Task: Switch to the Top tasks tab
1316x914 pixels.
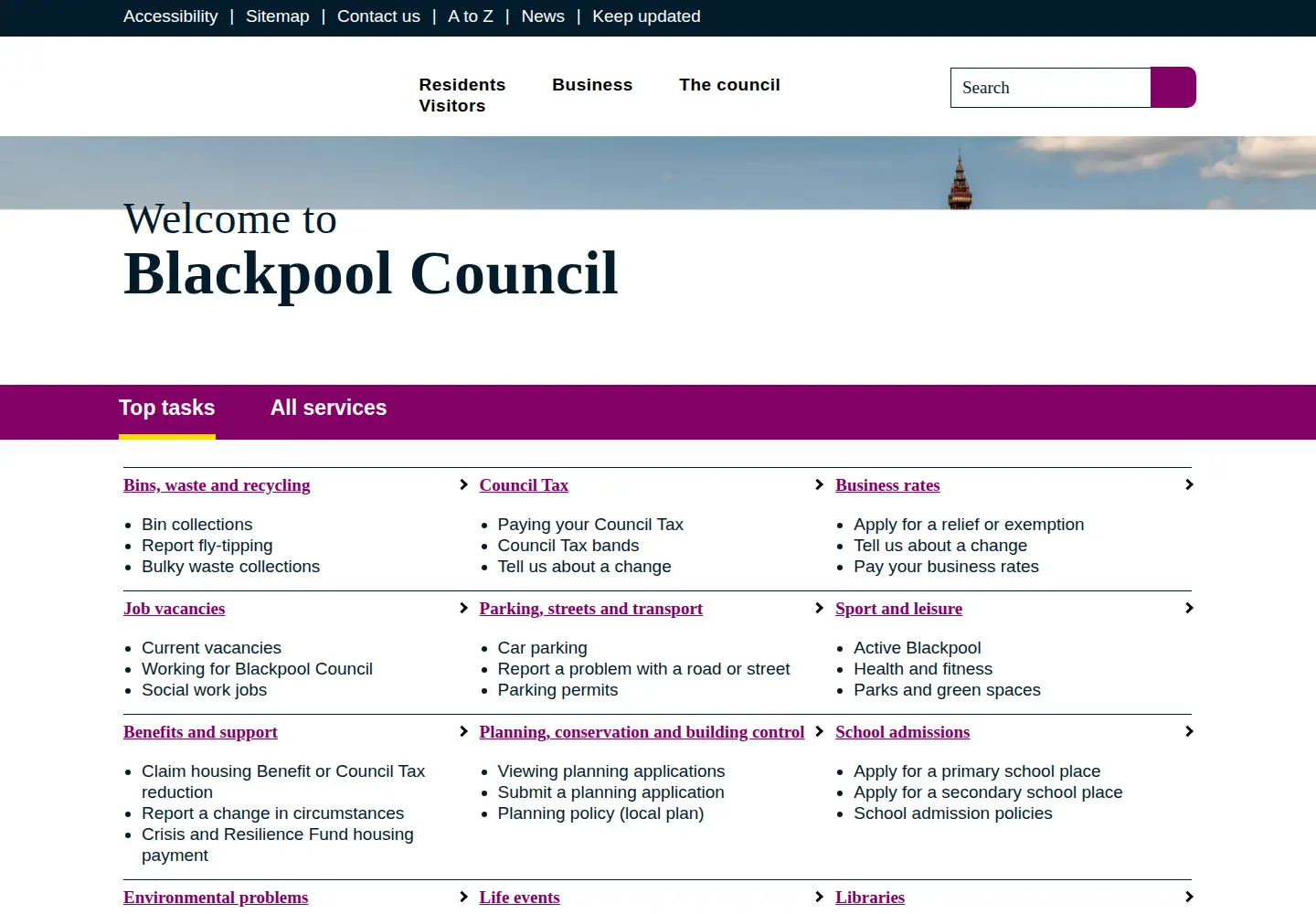Action: [167, 409]
